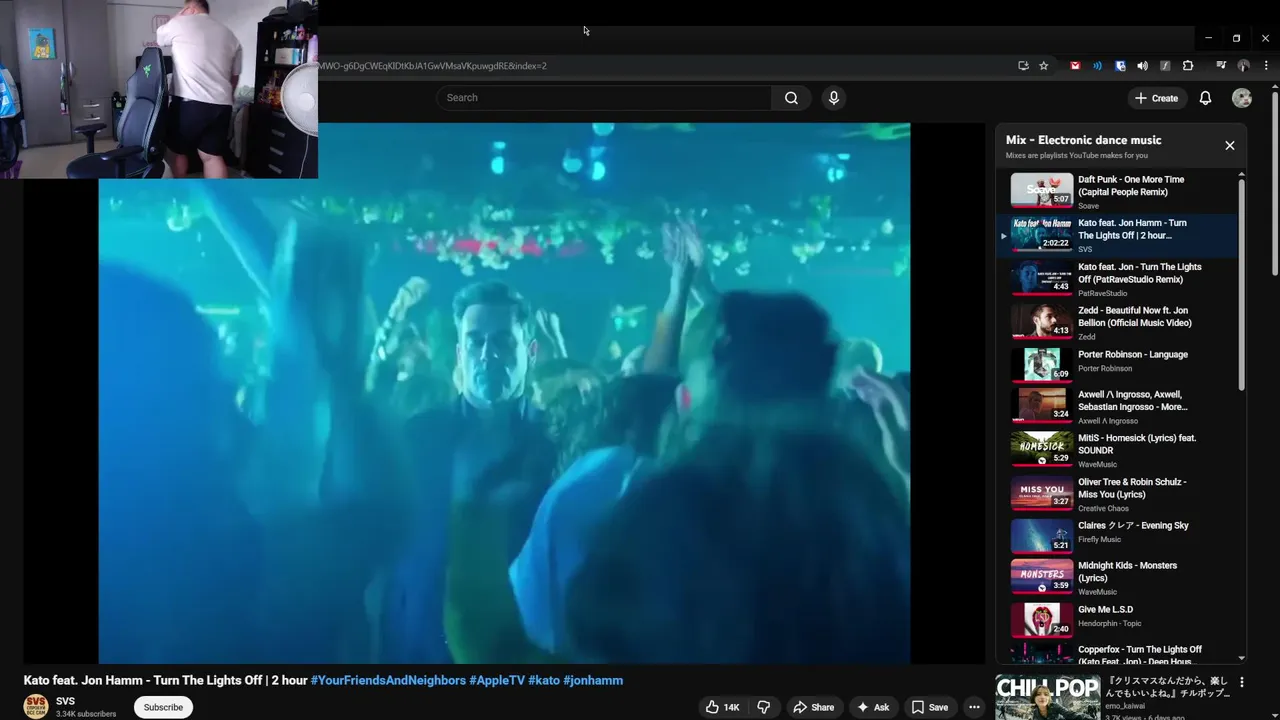Image resolution: width=1280 pixels, height=720 pixels.
Task: Bookmark this page with star icon
Action: [1044, 66]
